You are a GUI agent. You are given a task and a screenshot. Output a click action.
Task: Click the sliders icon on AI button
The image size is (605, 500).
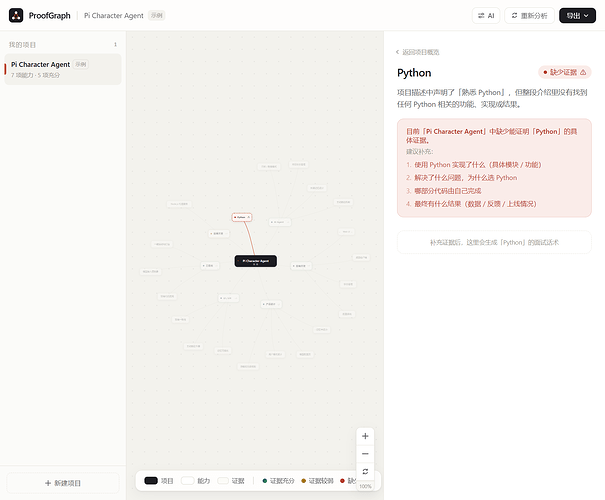coord(481,15)
